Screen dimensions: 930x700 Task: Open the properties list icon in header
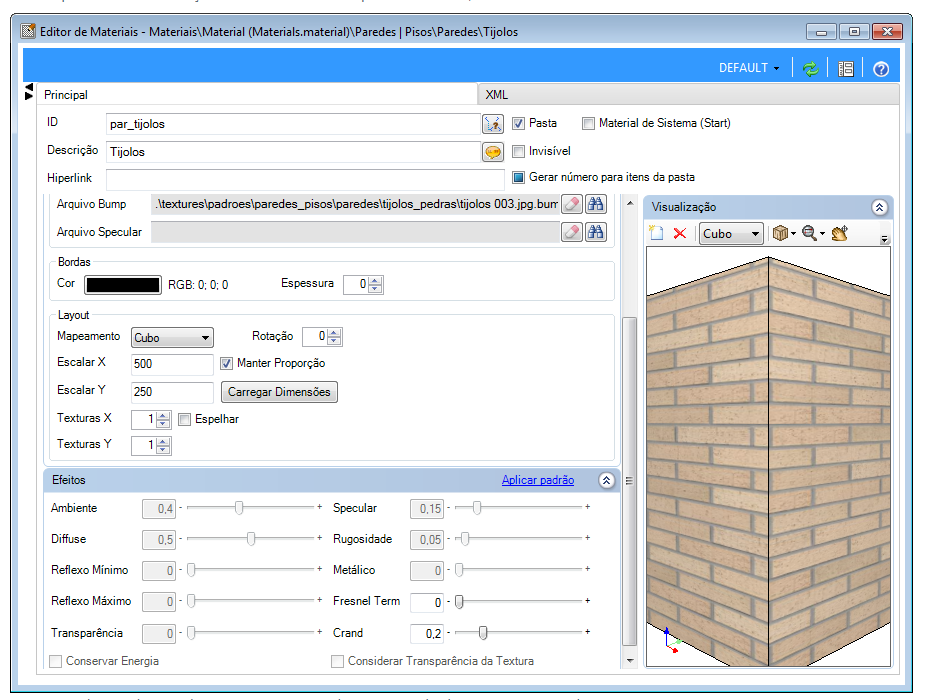[846, 69]
